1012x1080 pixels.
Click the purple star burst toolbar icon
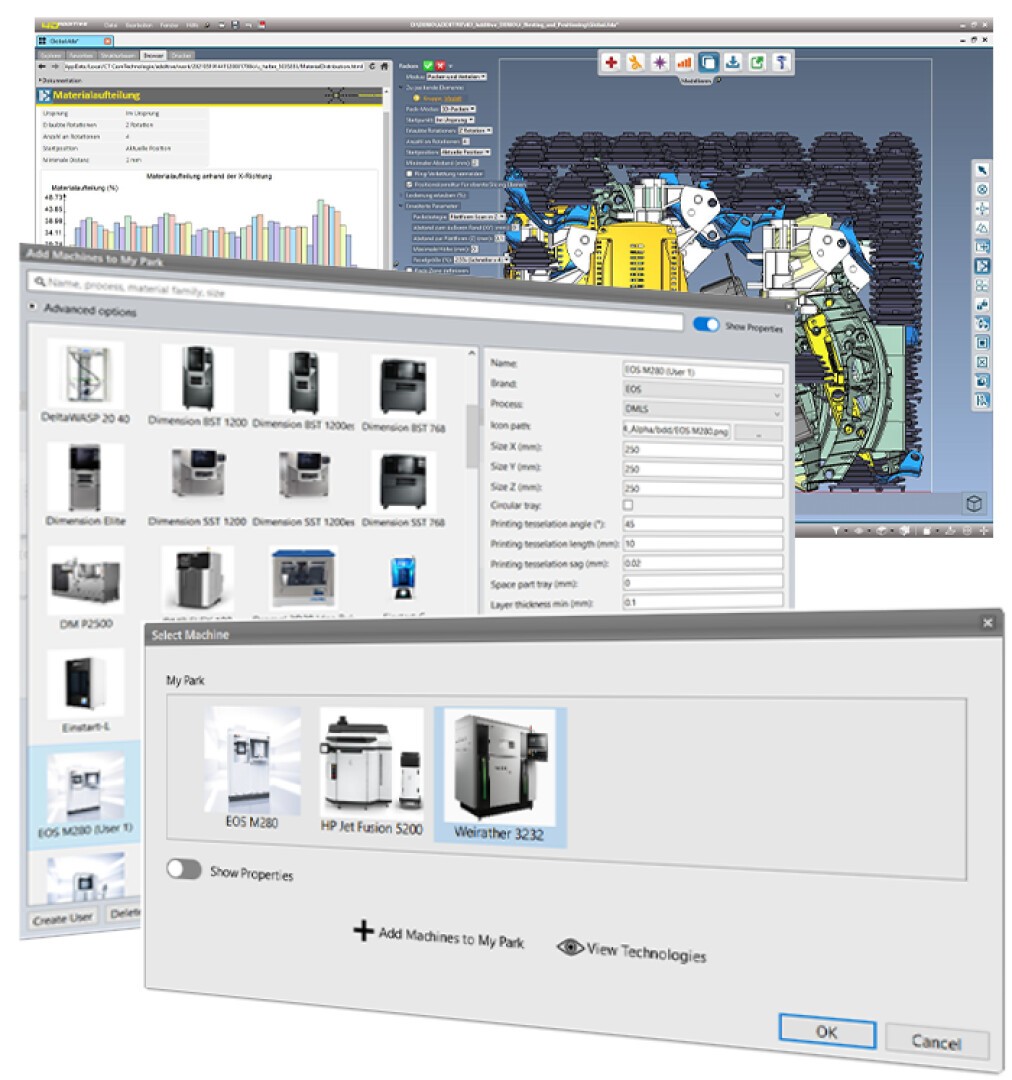point(659,63)
